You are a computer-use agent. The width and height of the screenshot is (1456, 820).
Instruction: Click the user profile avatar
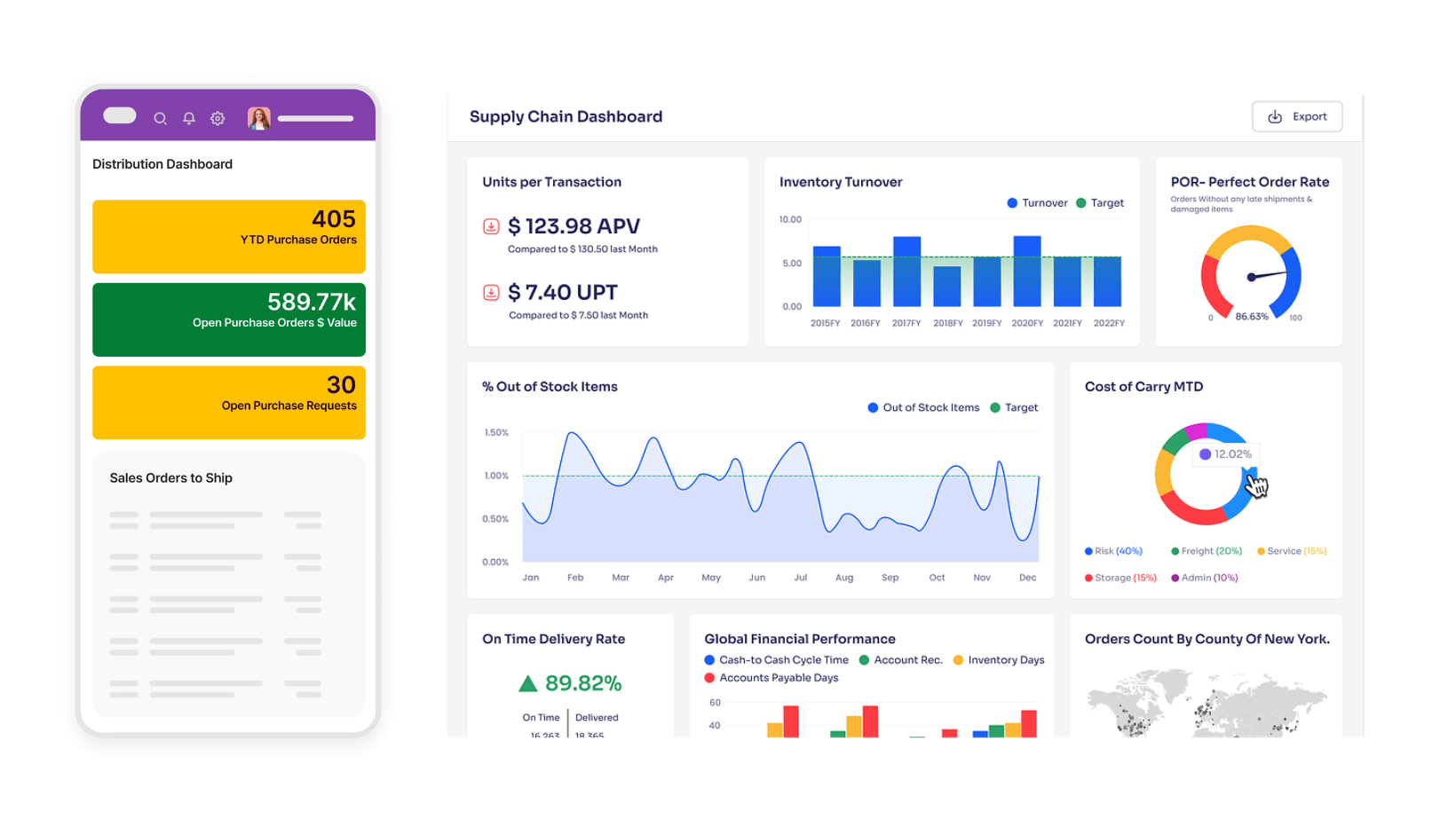click(258, 118)
